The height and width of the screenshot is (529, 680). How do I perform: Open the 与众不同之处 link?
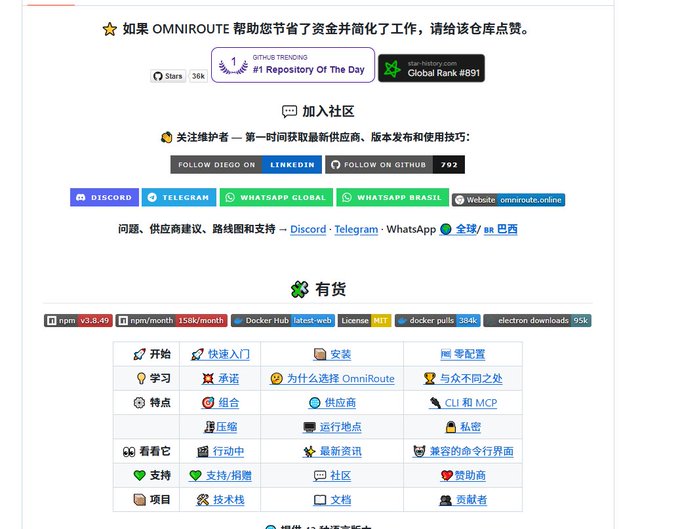coord(463,379)
